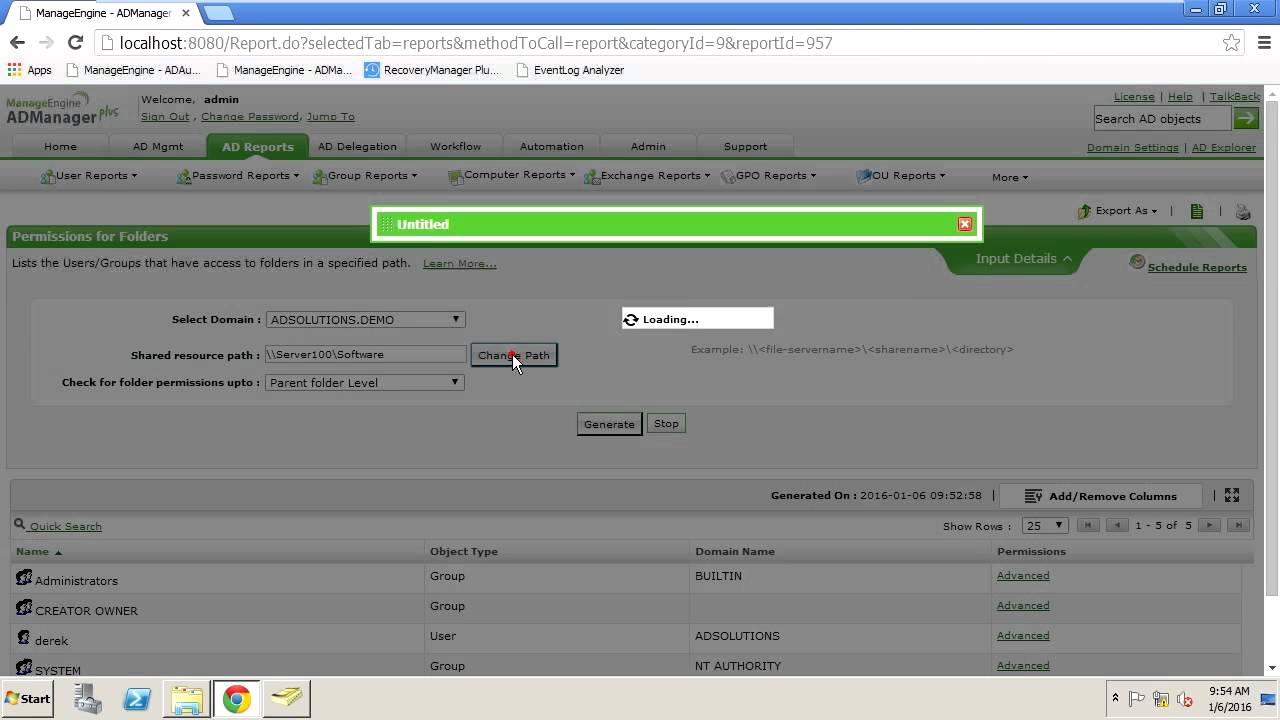Screen dimensions: 1280x720
Task: Open Domain Settings link
Action: coord(1132,147)
